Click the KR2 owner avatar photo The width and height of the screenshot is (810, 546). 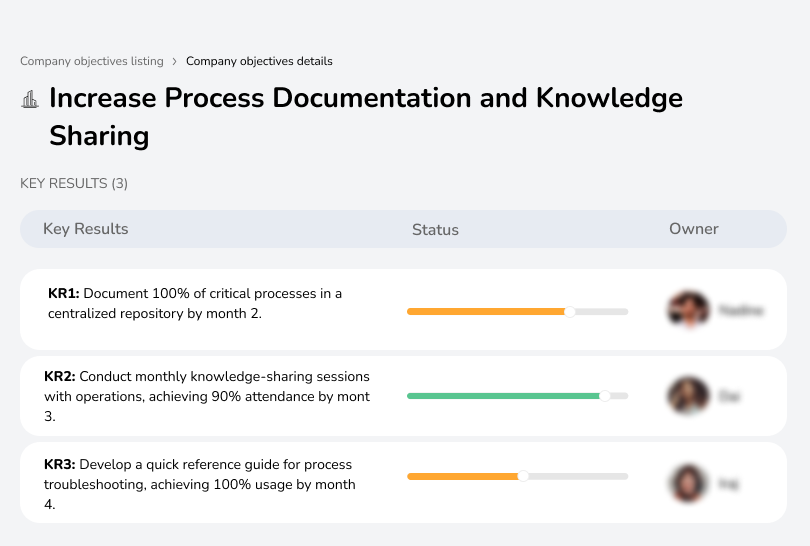688,396
